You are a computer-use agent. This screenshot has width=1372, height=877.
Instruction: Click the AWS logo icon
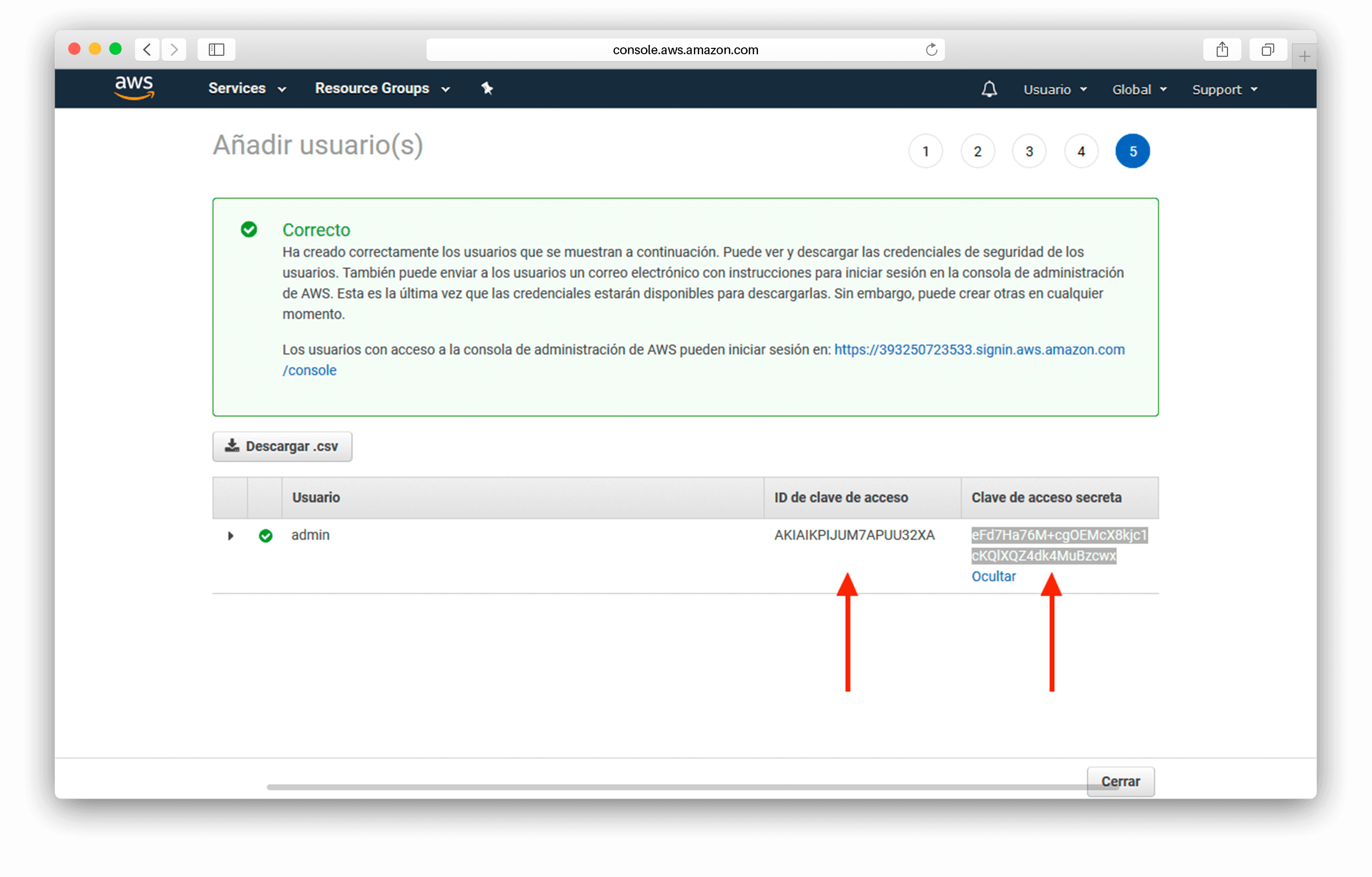click(x=135, y=88)
